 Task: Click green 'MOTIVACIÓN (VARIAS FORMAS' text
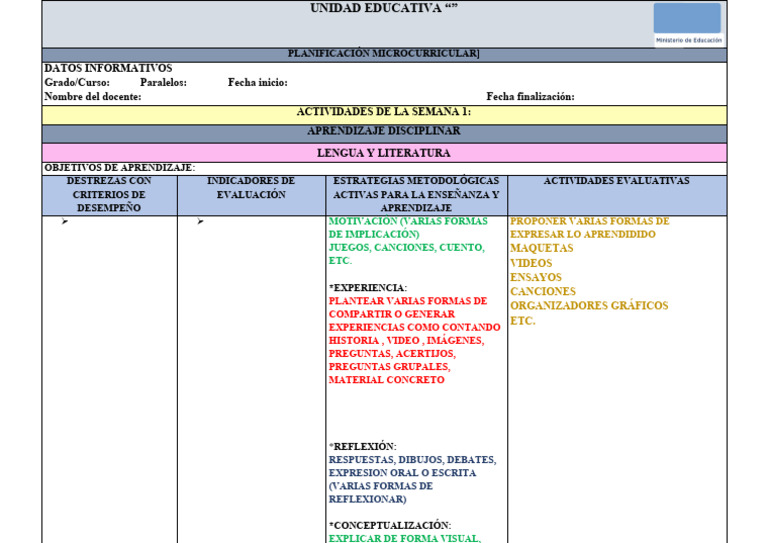[x=408, y=221]
